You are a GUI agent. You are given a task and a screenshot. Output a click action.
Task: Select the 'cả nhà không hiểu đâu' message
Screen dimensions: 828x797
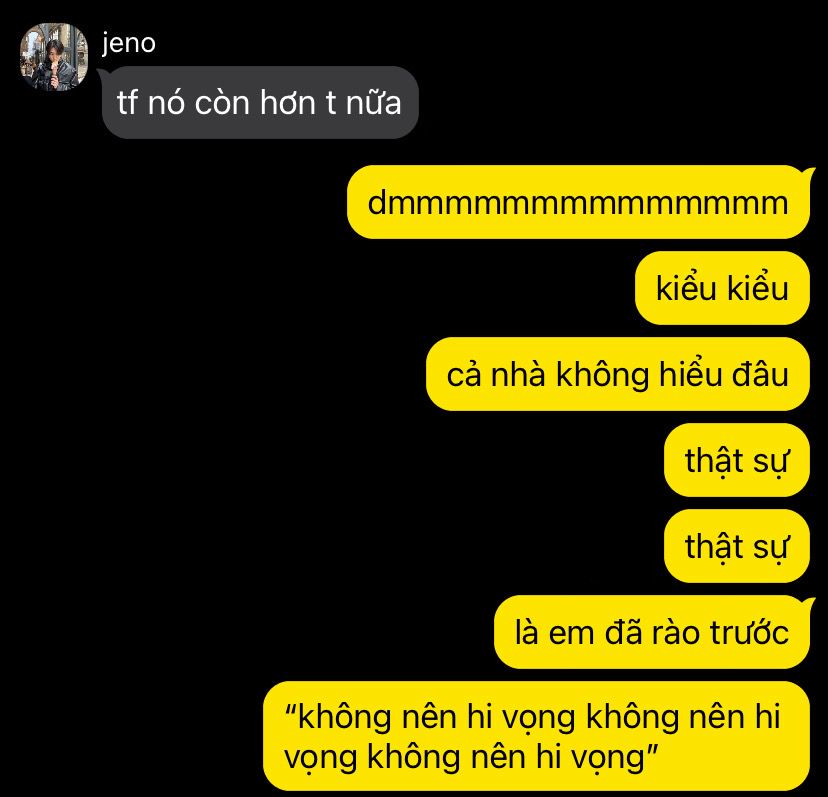tap(618, 374)
